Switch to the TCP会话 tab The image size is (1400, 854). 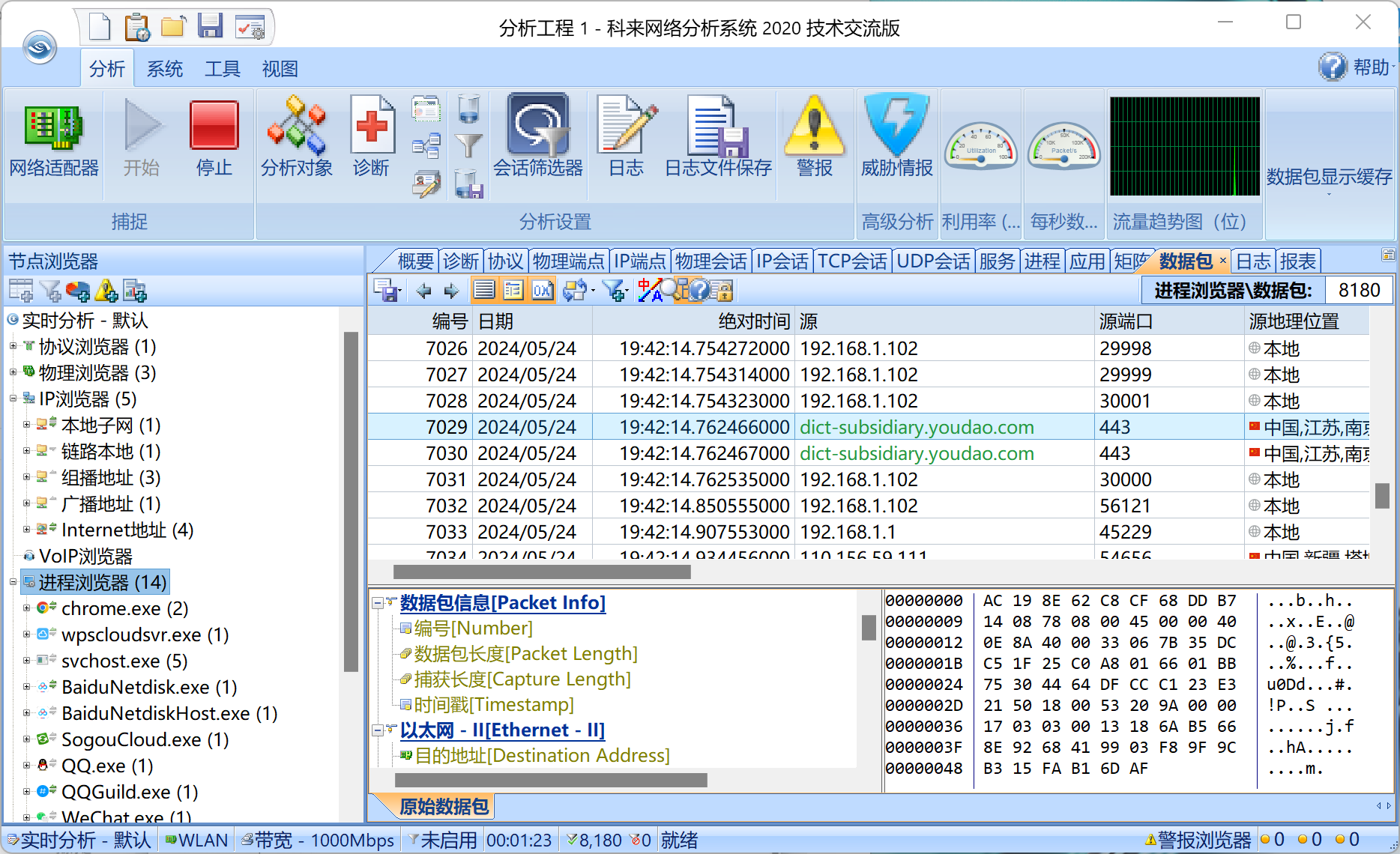[851, 261]
